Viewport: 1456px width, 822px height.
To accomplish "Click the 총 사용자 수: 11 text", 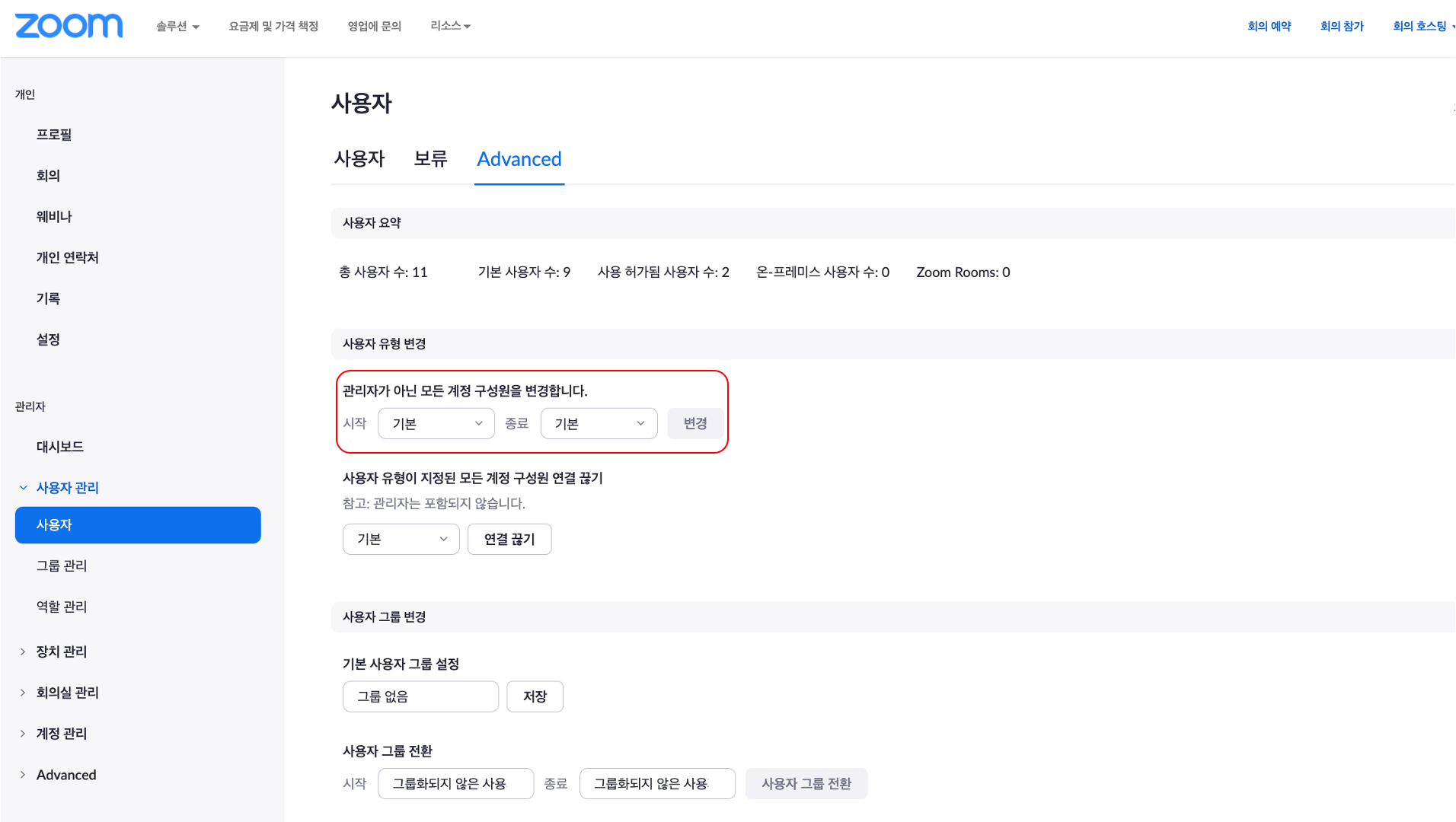I will (x=383, y=272).
